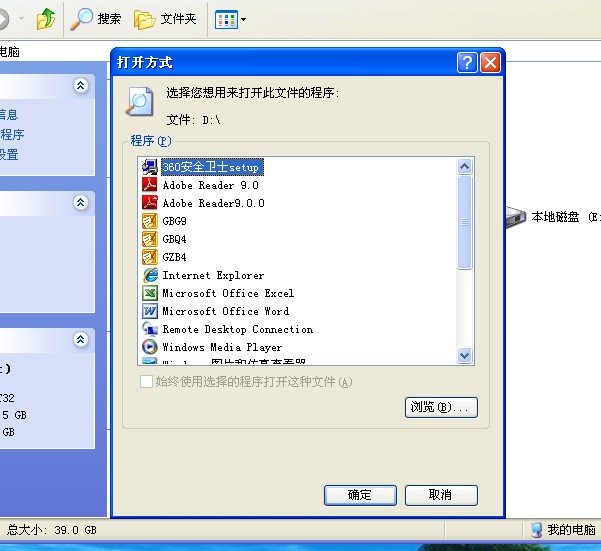Click the Adobe Reader 9.0 icon
The height and width of the screenshot is (551, 601).
(x=149, y=184)
